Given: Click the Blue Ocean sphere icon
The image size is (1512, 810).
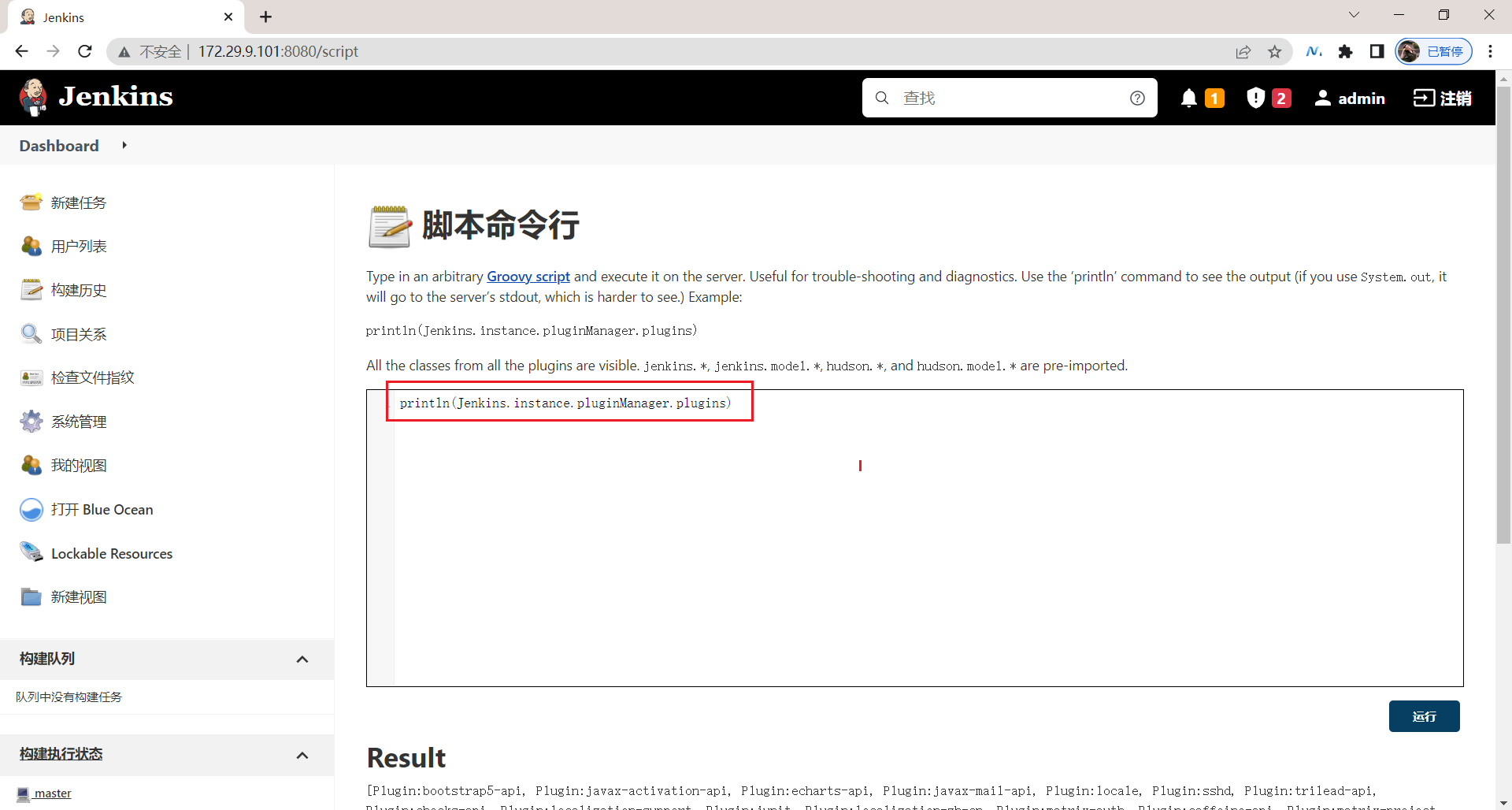Looking at the screenshot, I should (31, 510).
